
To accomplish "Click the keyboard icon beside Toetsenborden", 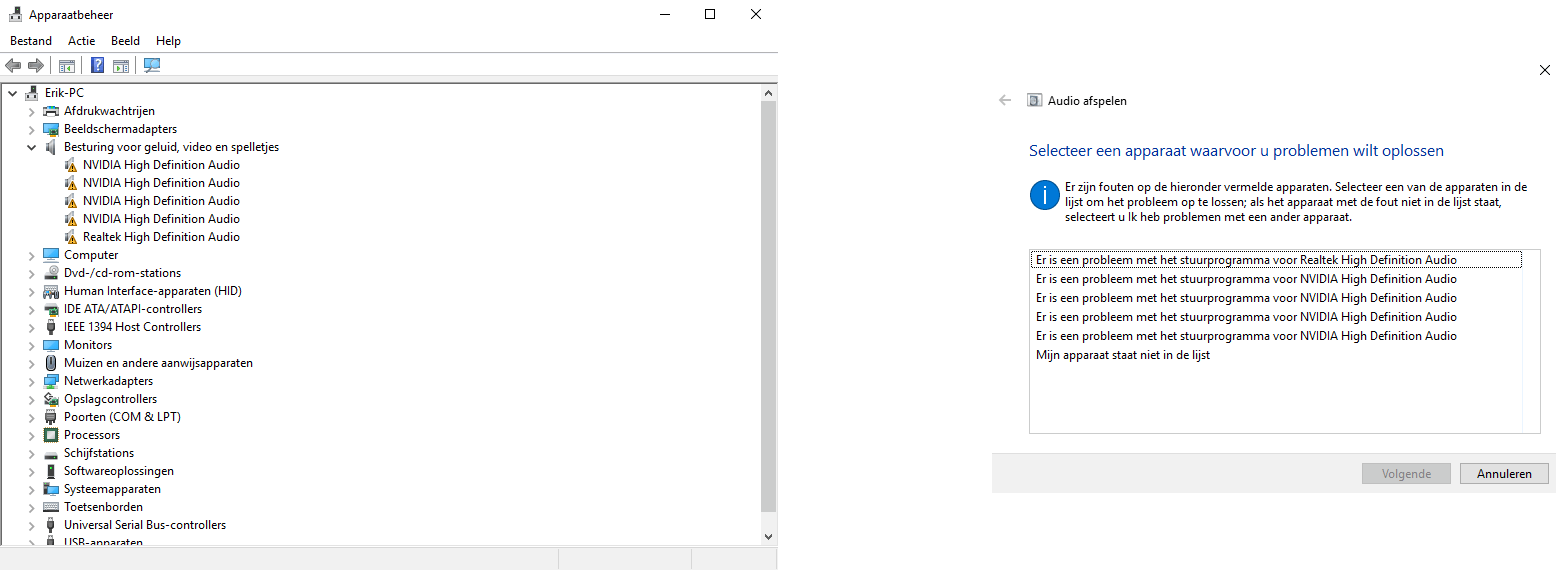I will [51, 507].
